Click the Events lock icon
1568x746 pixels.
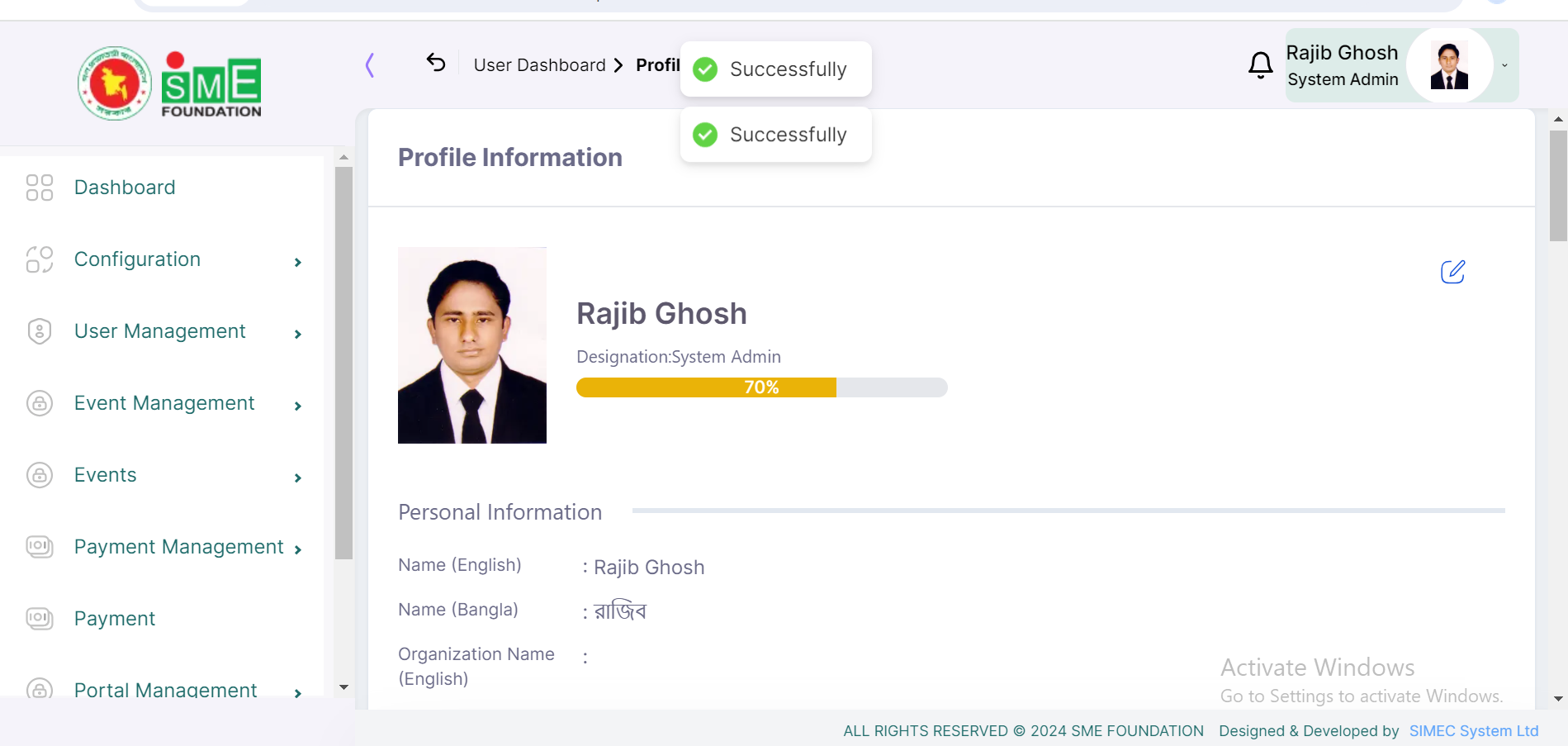click(x=40, y=475)
